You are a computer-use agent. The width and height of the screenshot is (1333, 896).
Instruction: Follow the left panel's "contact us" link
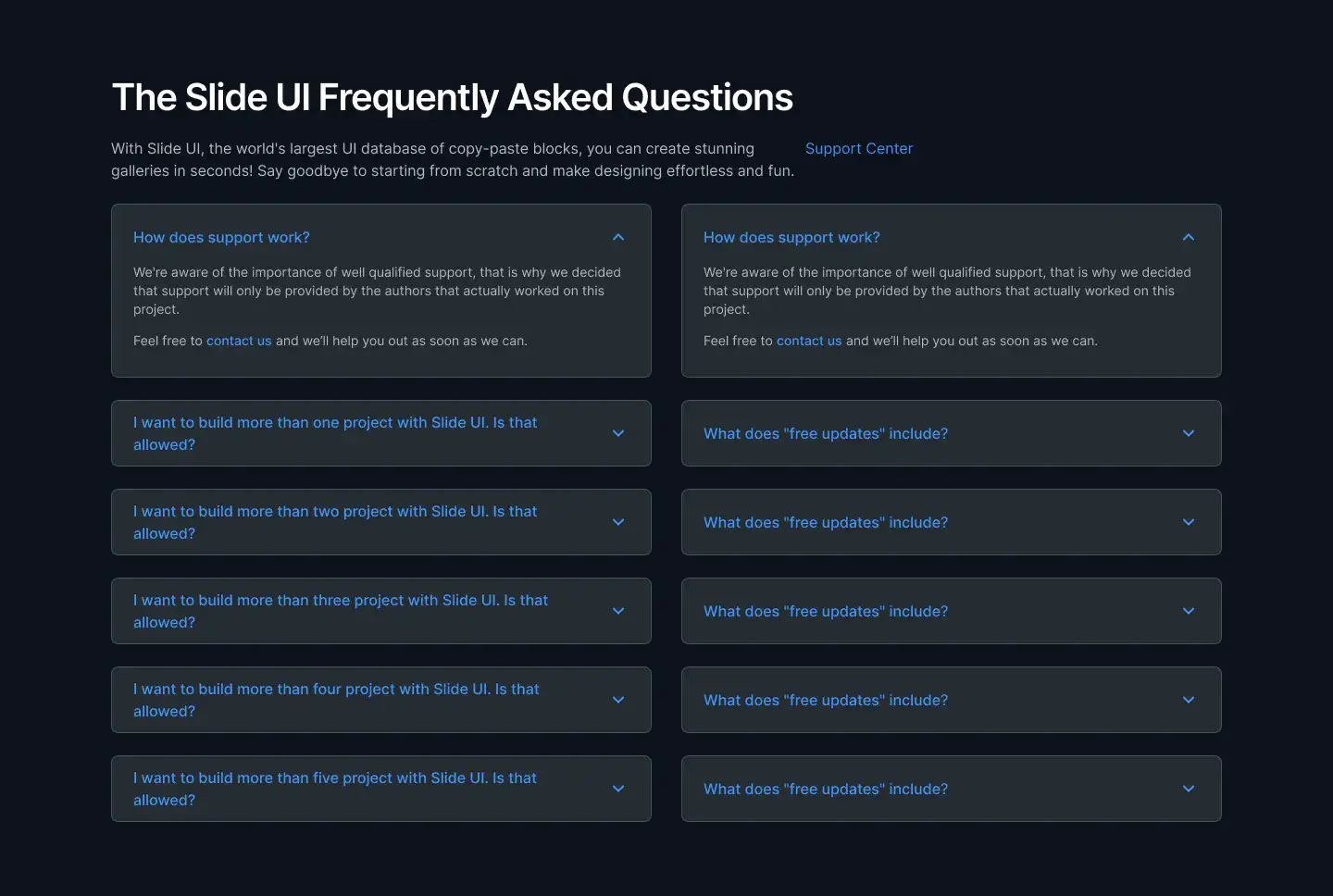point(239,341)
